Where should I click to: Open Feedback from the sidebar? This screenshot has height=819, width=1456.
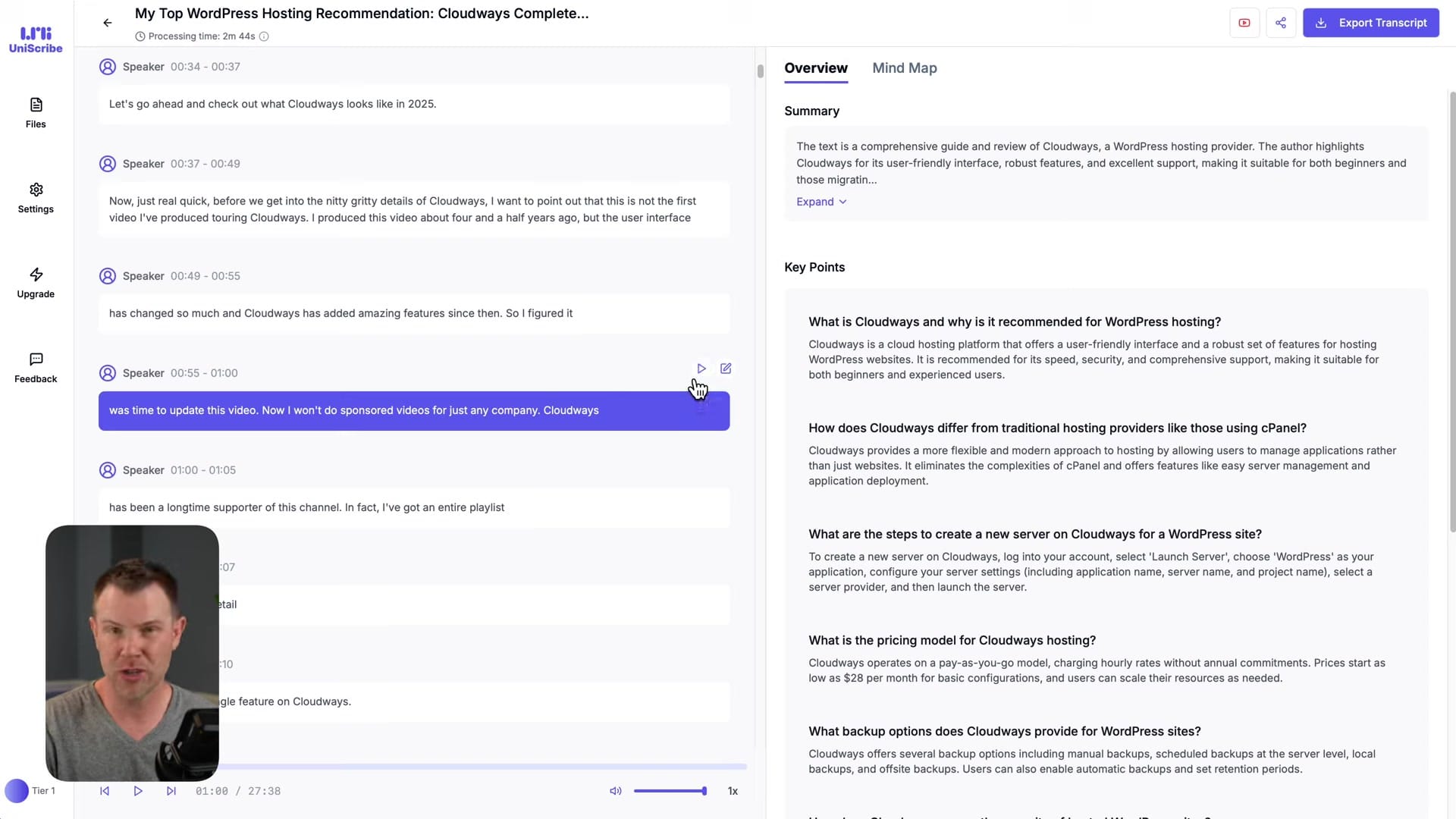pyautogui.click(x=36, y=368)
